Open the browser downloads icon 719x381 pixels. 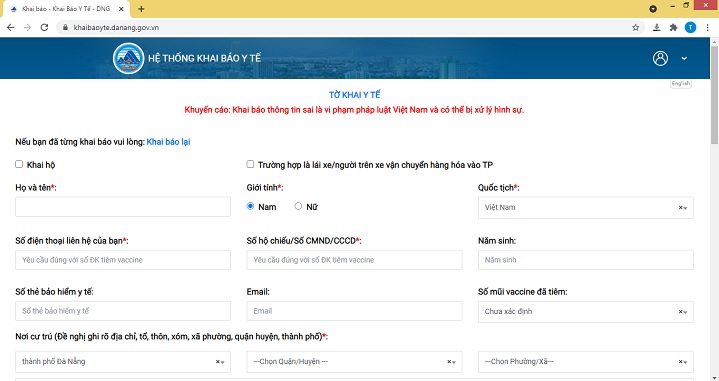(657, 28)
